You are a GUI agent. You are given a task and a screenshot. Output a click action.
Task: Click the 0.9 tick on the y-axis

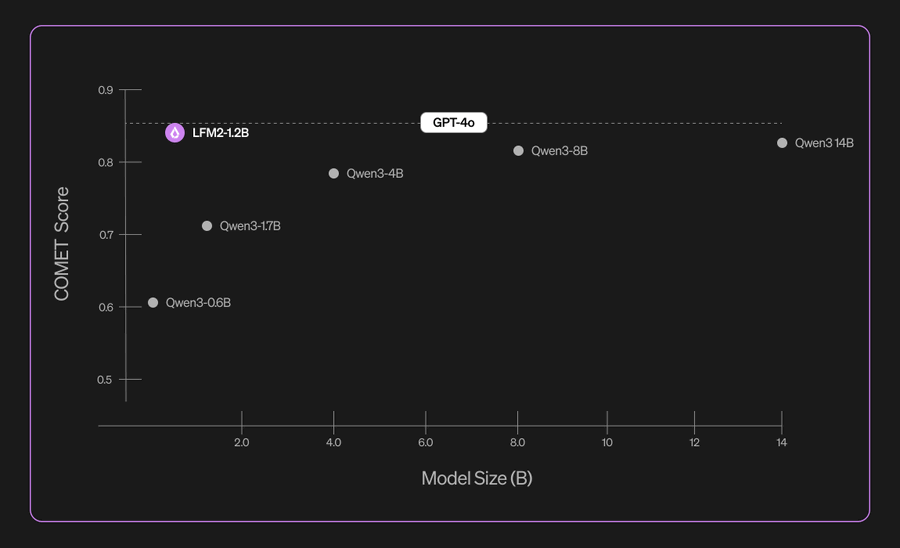pyautogui.click(x=105, y=90)
